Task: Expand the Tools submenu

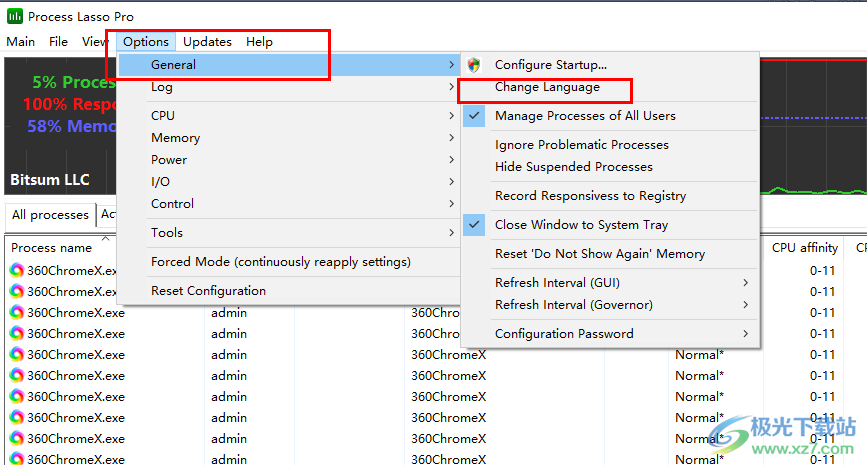Action: click(x=289, y=233)
